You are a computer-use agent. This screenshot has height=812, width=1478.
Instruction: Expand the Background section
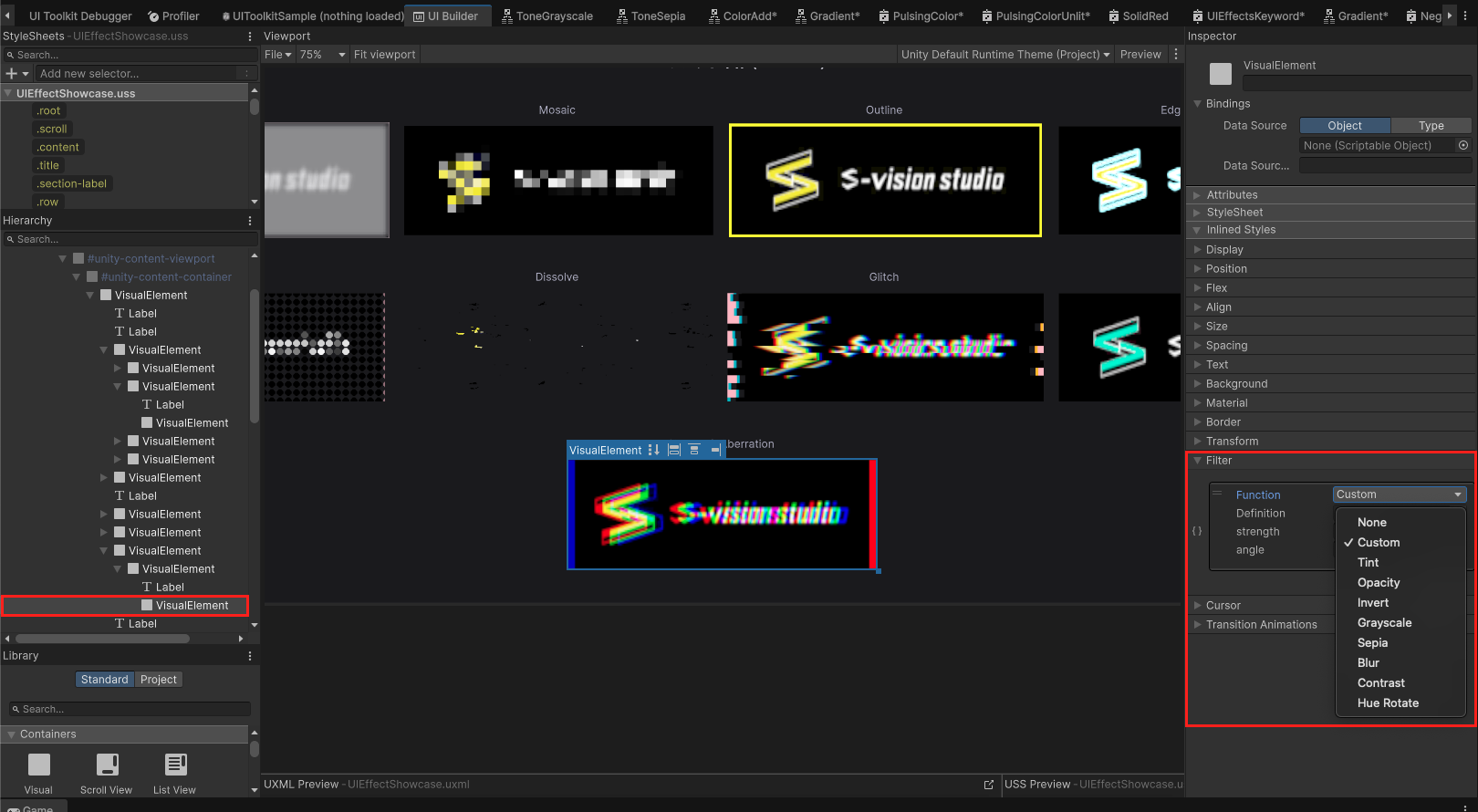(x=1198, y=384)
